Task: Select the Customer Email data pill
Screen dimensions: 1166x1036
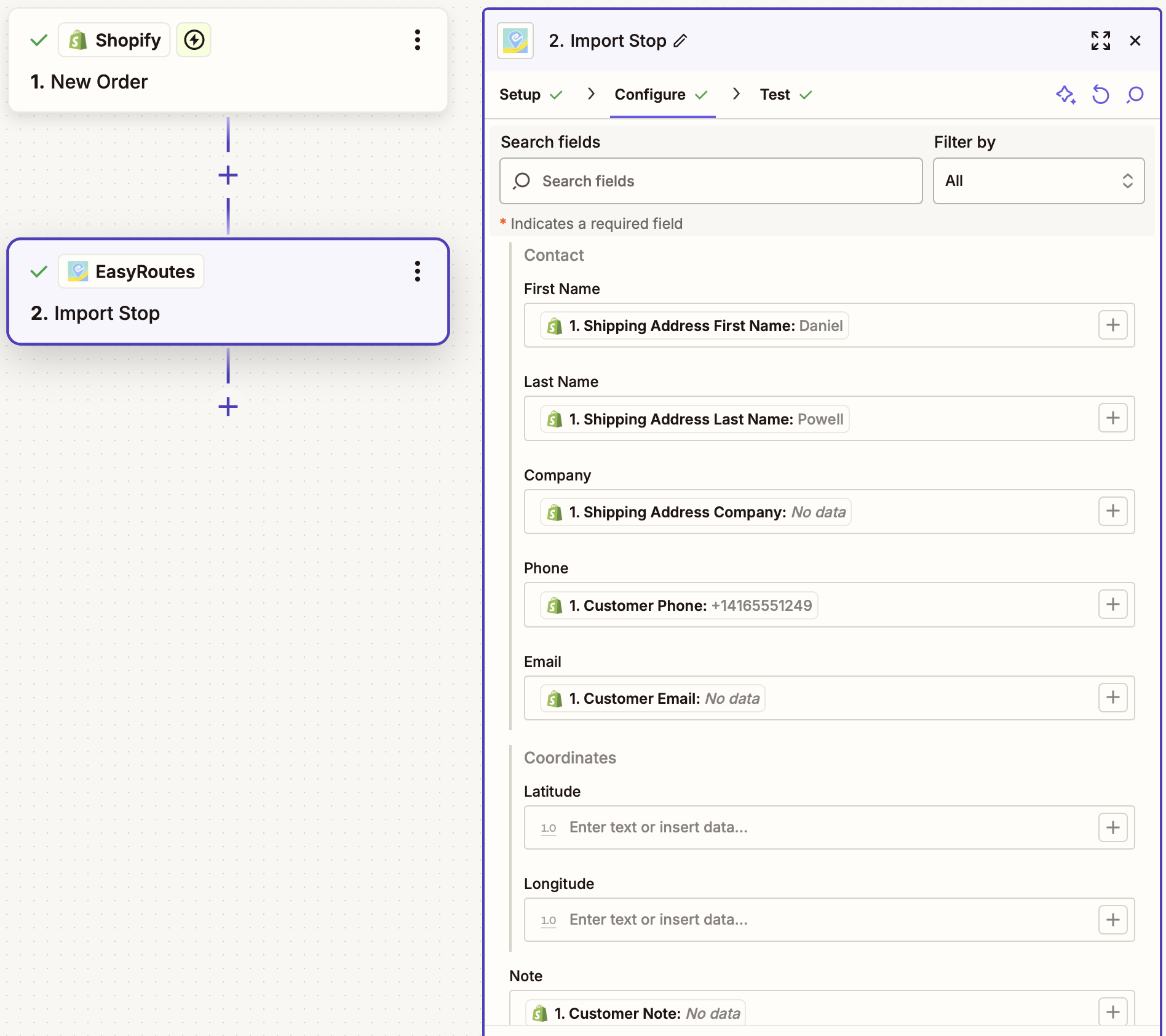Action: (652, 698)
